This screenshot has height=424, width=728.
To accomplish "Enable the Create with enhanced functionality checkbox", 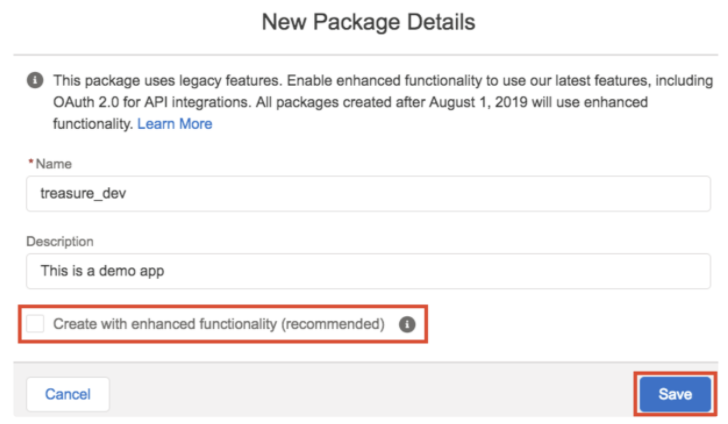I will point(37,324).
